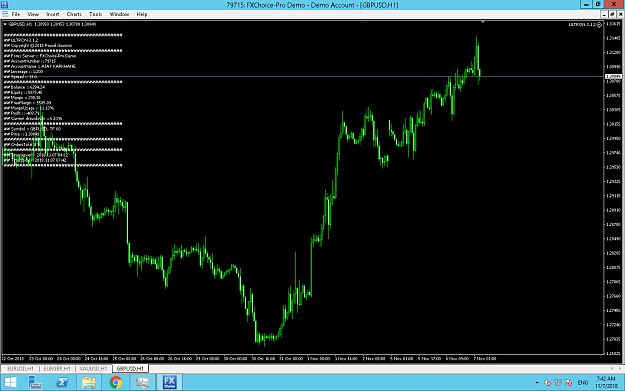Screen dimensions: 625x391
Task: Click the chart shift triangle marker
Action: click(x=483, y=22)
